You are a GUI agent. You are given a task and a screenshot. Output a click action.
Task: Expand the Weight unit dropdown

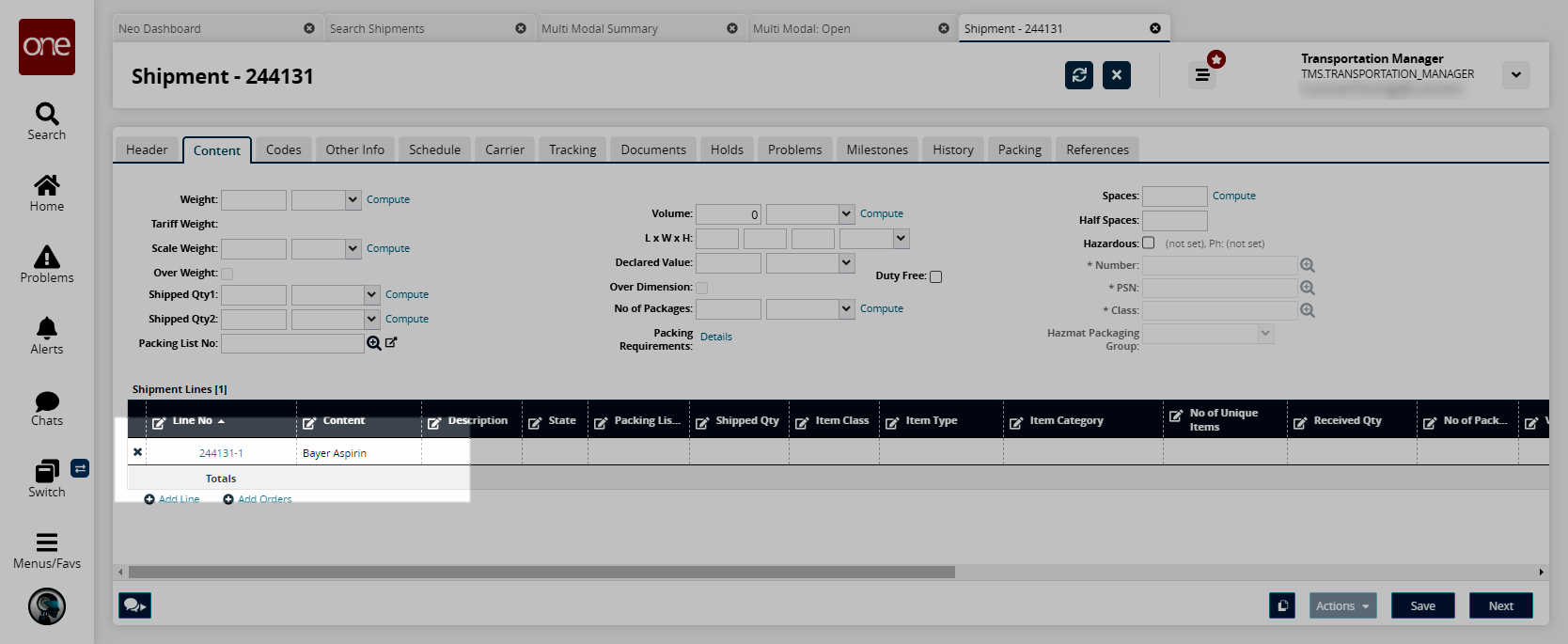pos(353,199)
